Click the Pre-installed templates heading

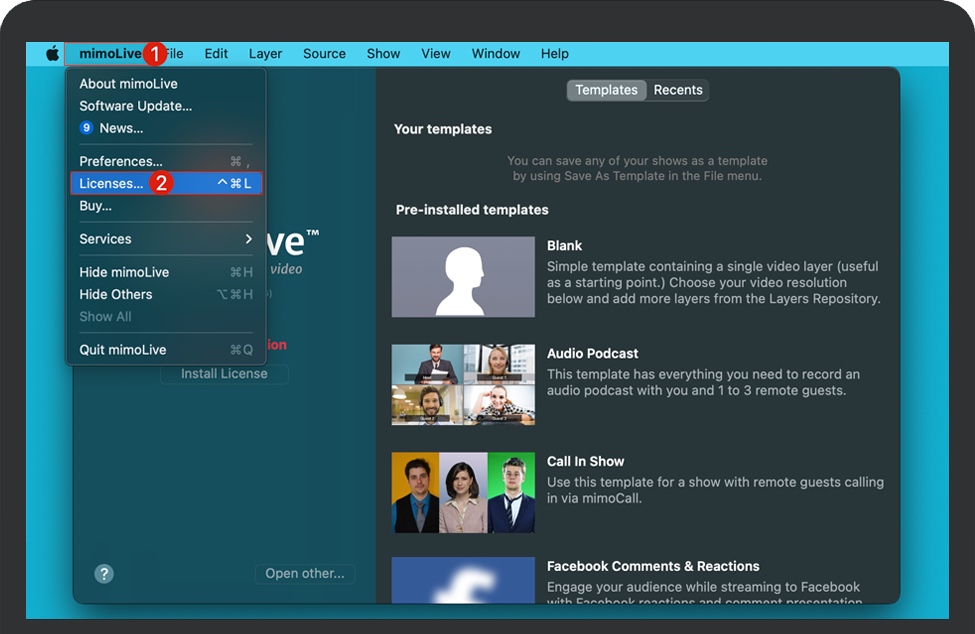pyautogui.click(x=472, y=210)
